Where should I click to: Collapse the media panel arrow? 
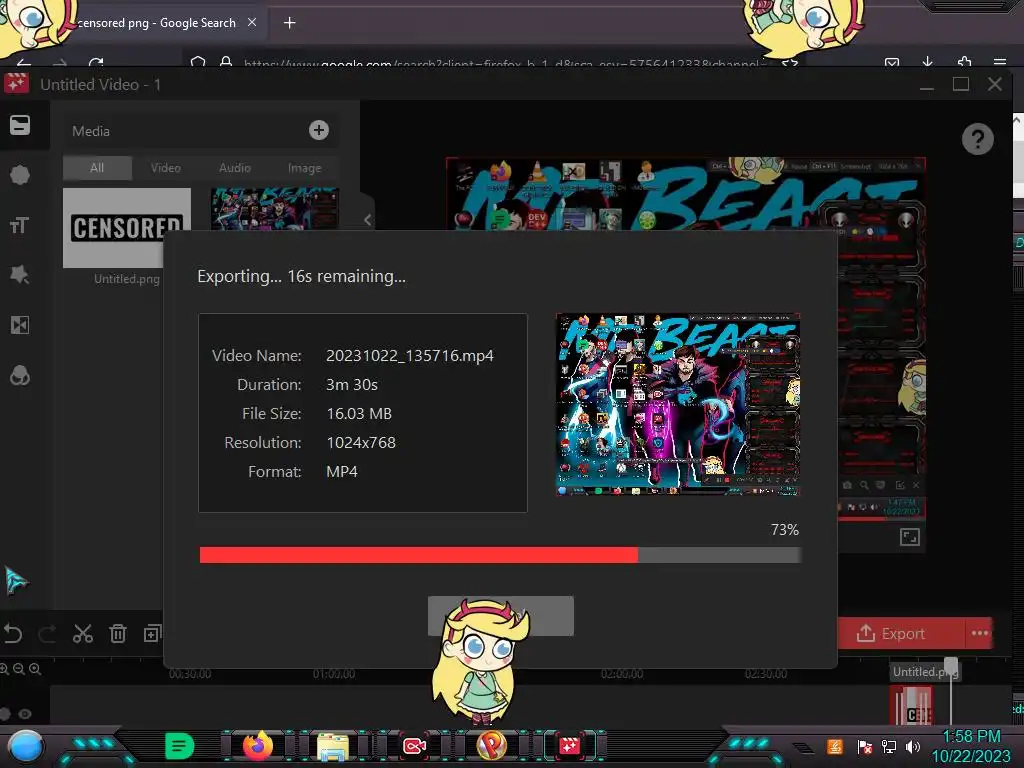pyautogui.click(x=367, y=220)
